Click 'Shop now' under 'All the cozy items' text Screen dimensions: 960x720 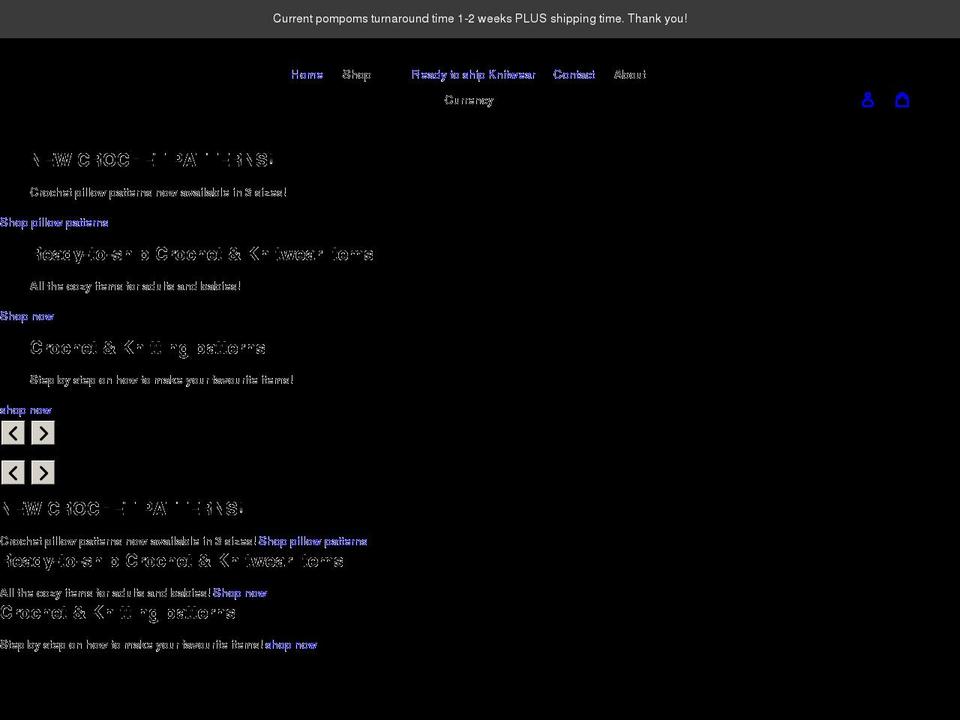(27, 316)
